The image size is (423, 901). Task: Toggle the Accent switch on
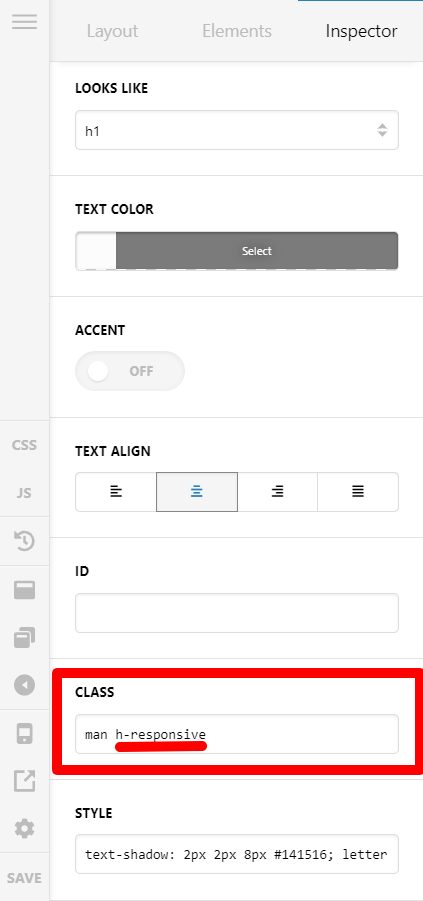coord(130,371)
